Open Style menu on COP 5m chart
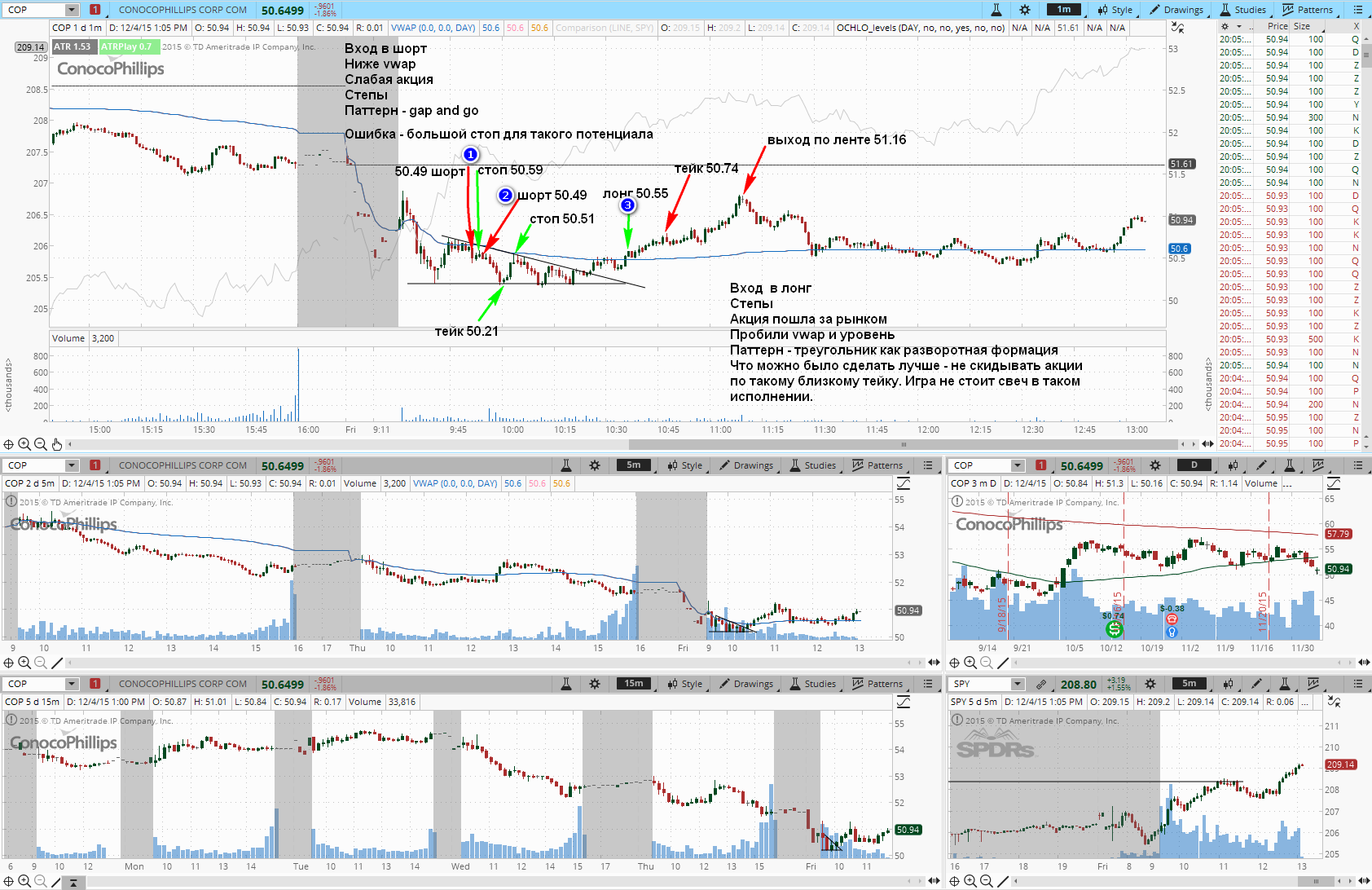This screenshot has width=1372, height=890. [x=685, y=465]
